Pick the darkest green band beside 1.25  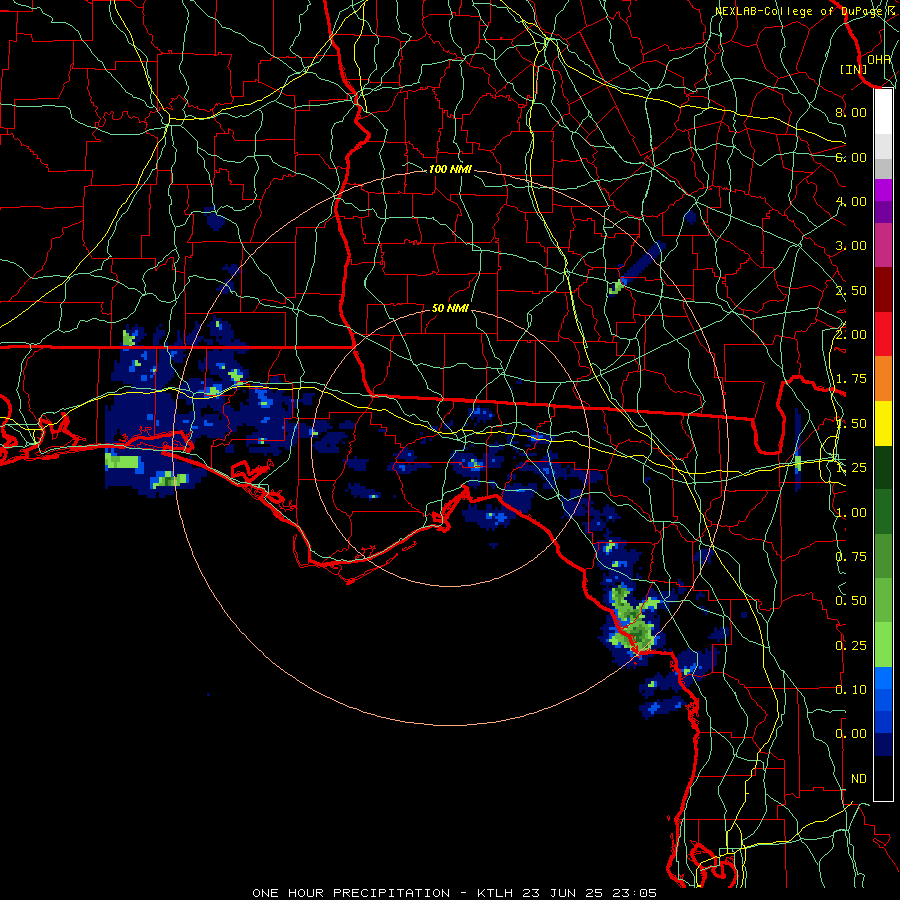point(883,468)
